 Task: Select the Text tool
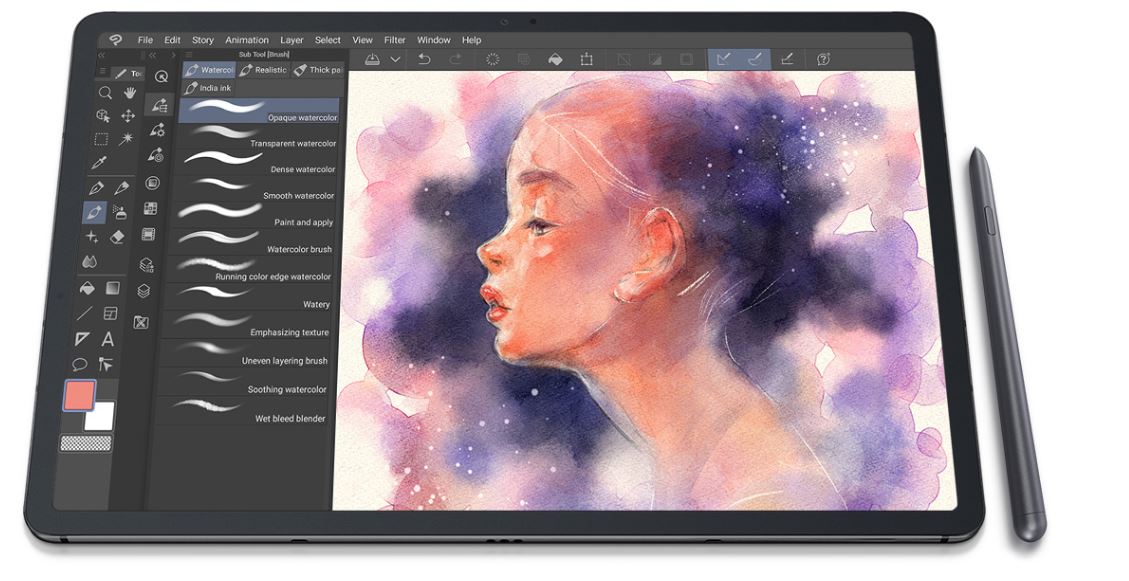tap(106, 338)
